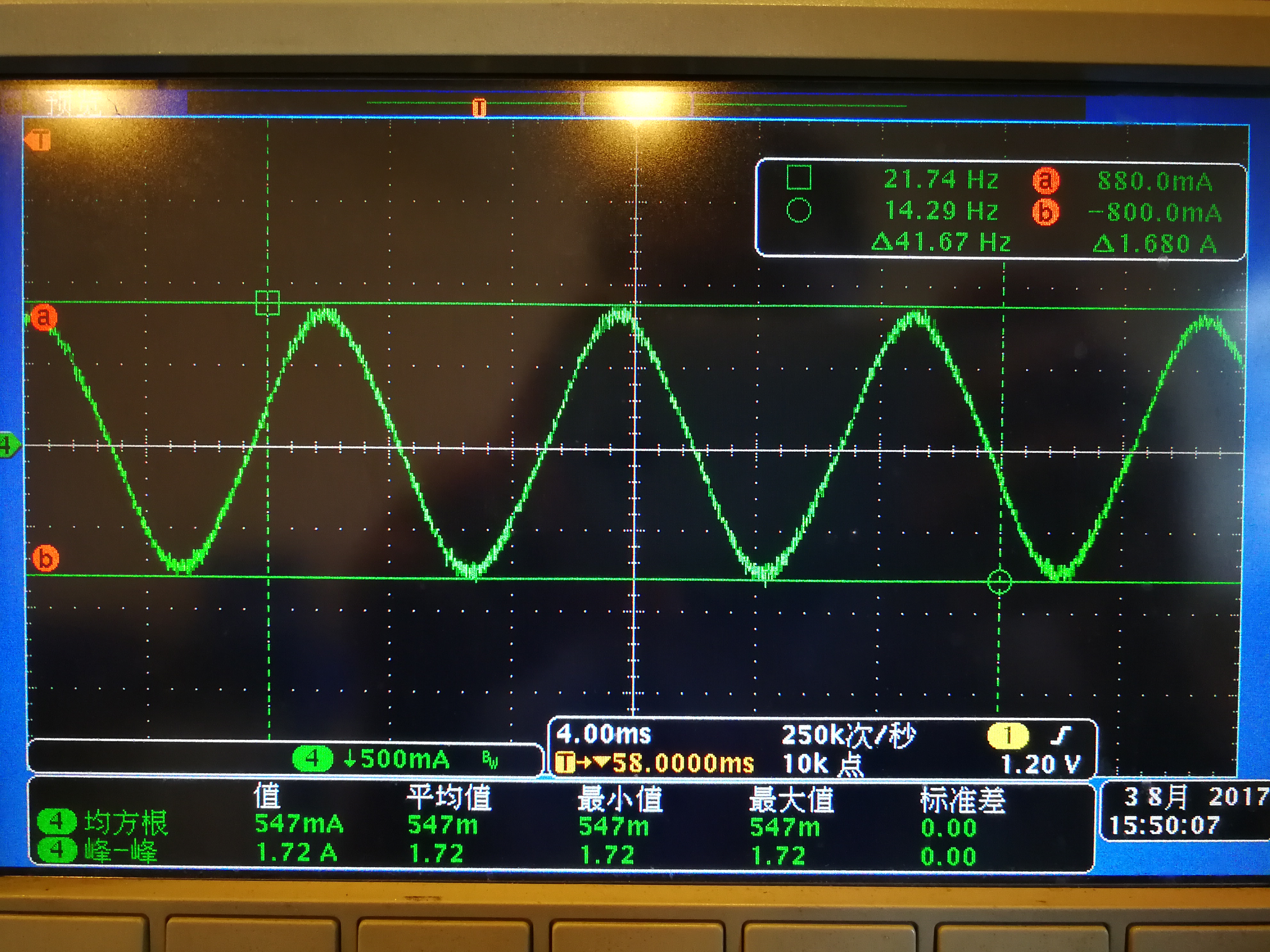Click the 1.20 V trigger level readout
1270x952 pixels.
[x=1041, y=764]
